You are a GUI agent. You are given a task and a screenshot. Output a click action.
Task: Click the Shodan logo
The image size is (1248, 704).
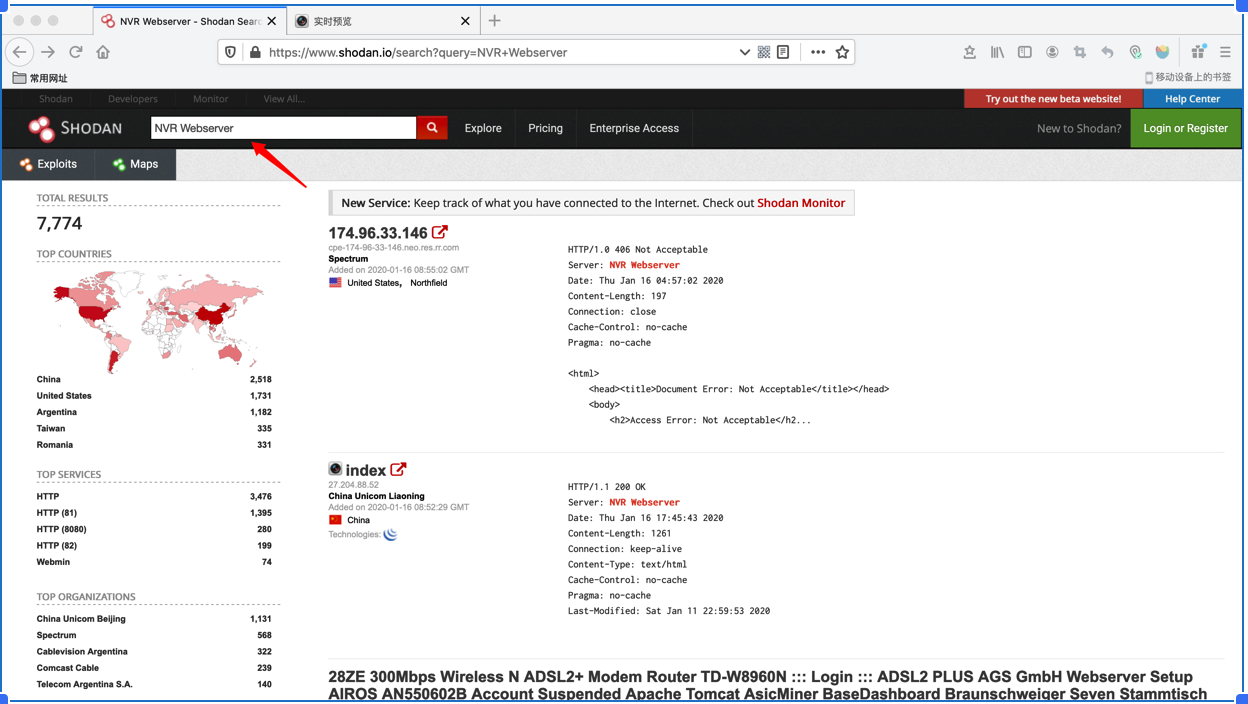pos(76,128)
